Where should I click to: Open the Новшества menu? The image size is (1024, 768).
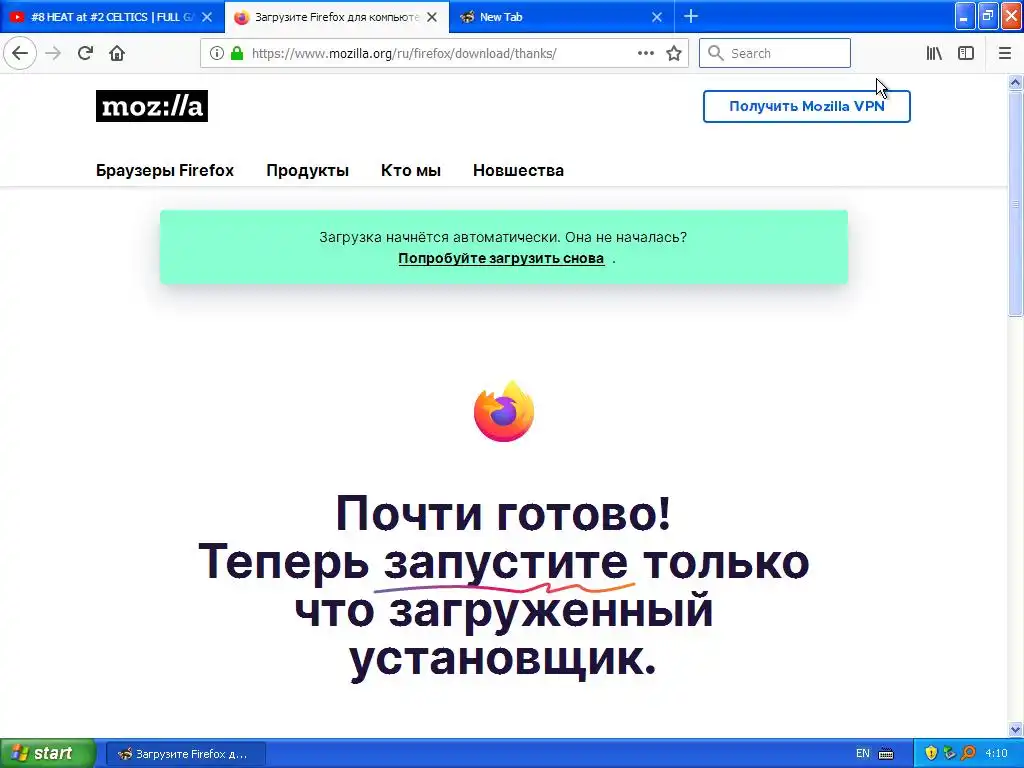pos(519,170)
